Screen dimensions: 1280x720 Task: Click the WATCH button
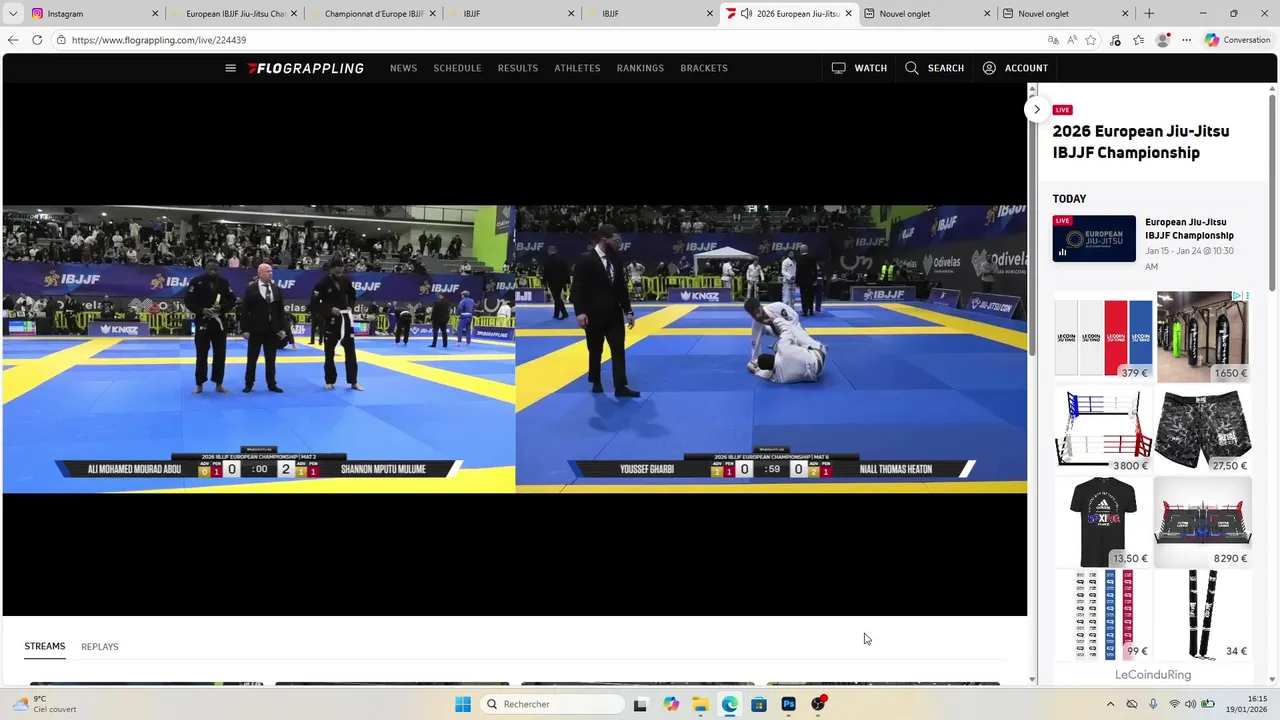pos(859,68)
